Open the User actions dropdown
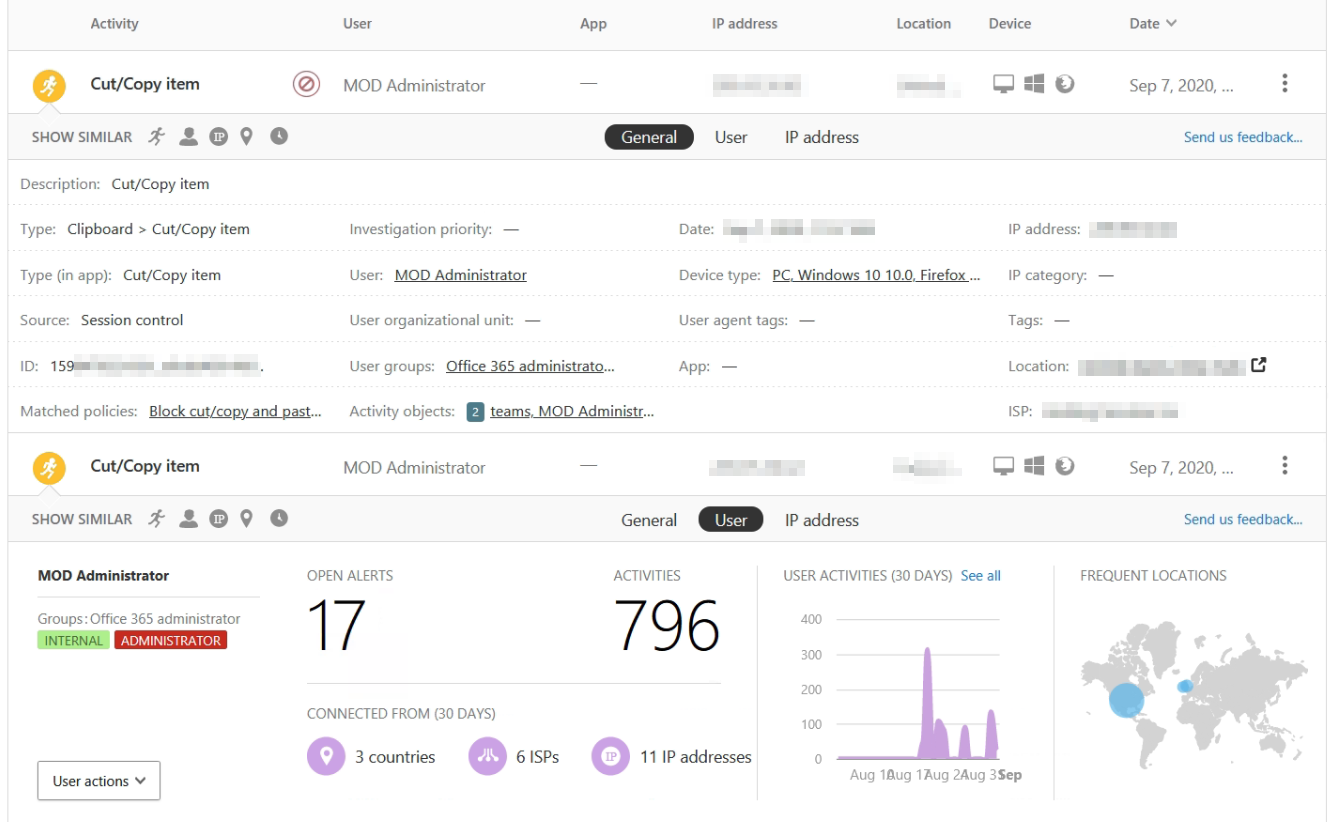This screenshot has width=1332, height=822. click(x=99, y=781)
